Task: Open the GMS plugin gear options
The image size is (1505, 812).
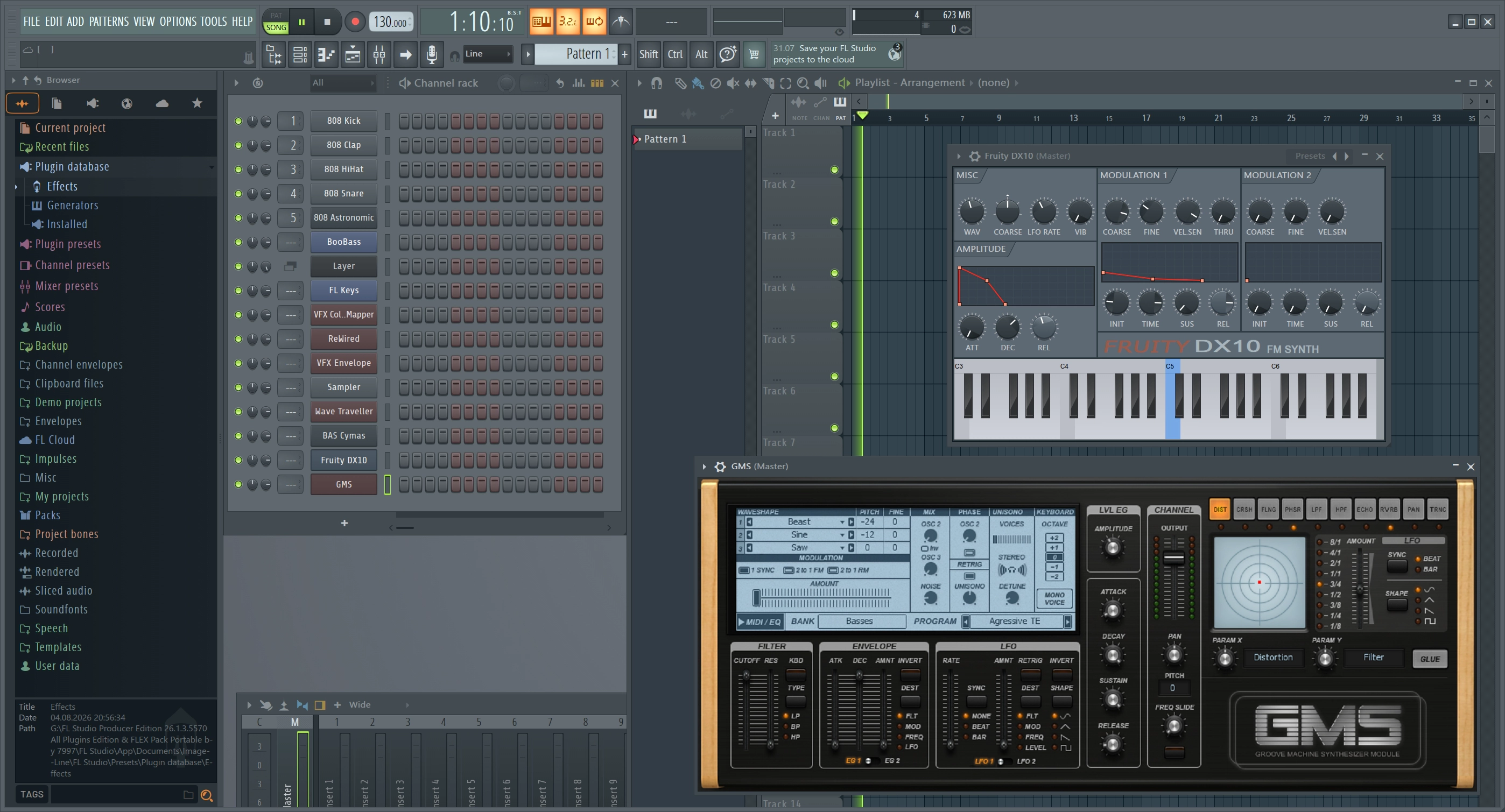Action: pos(720,466)
